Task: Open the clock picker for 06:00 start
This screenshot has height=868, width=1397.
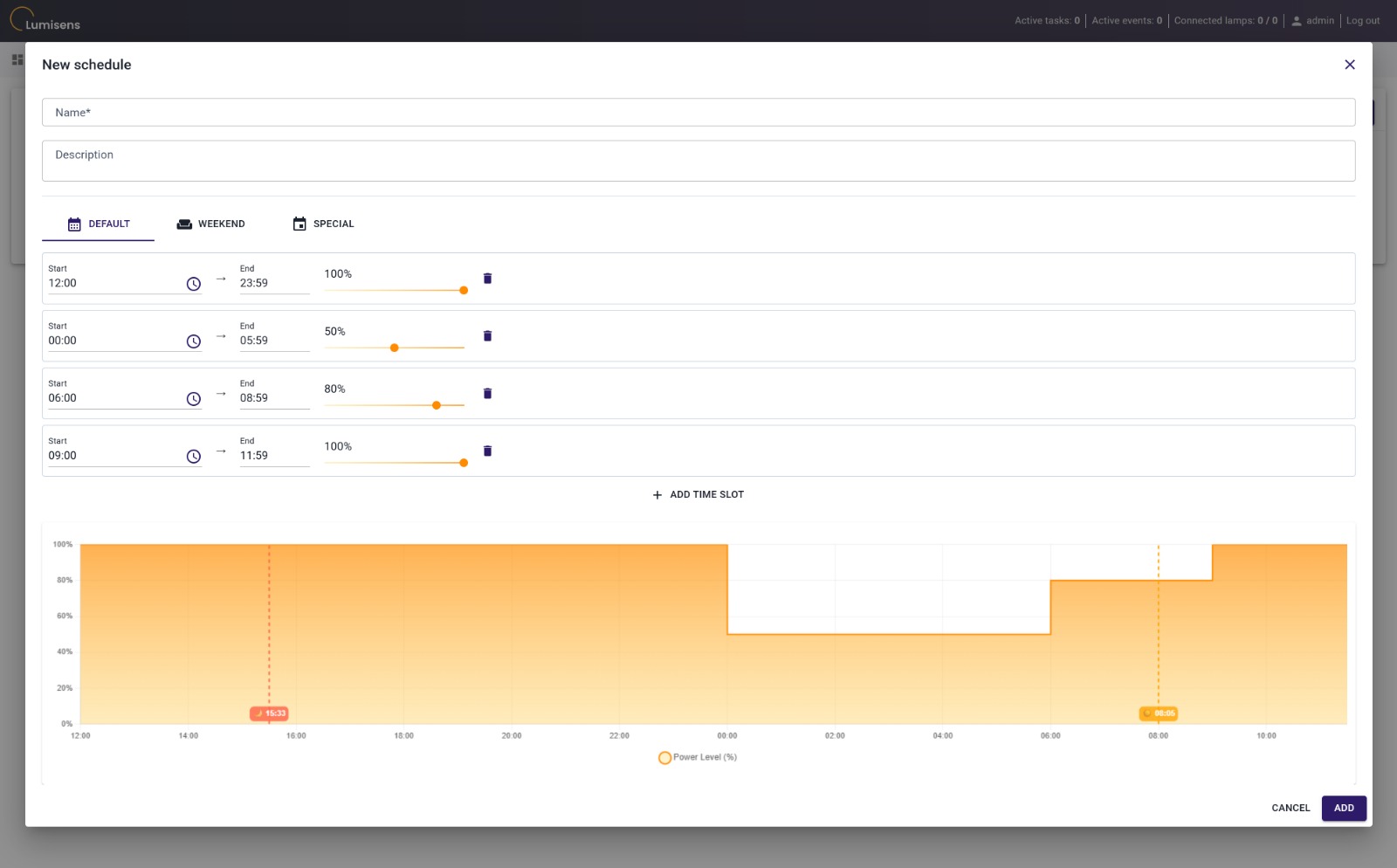Action: point(194,399)
